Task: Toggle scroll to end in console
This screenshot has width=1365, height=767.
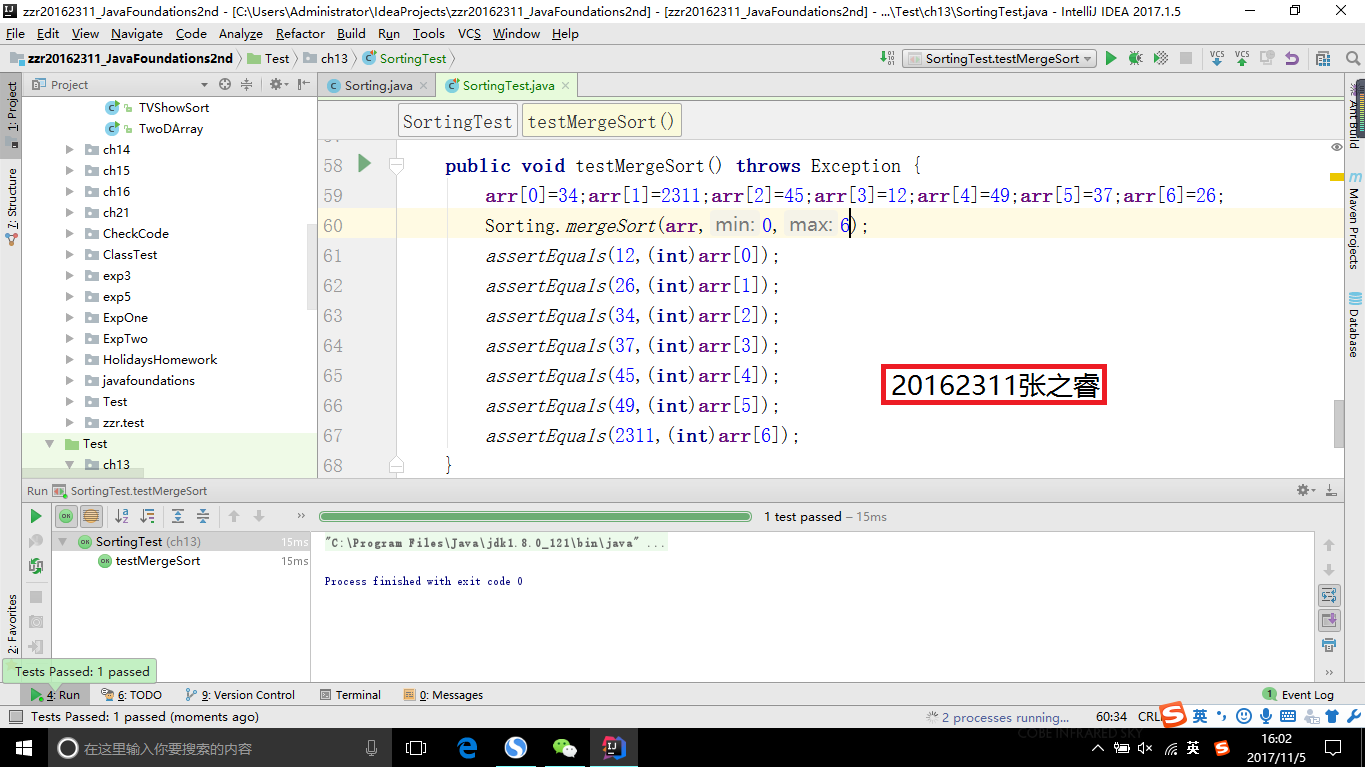Action: (x=1328, y=620)
